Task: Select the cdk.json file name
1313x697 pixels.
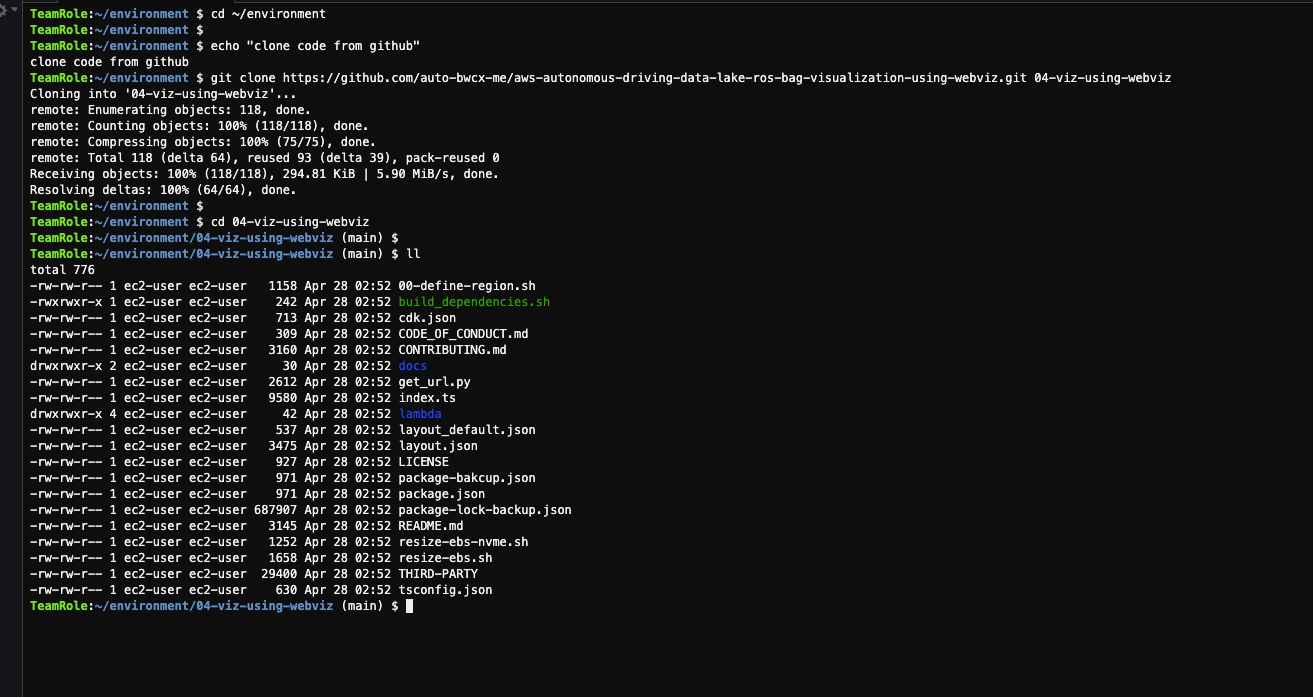Action: point(426,318)
